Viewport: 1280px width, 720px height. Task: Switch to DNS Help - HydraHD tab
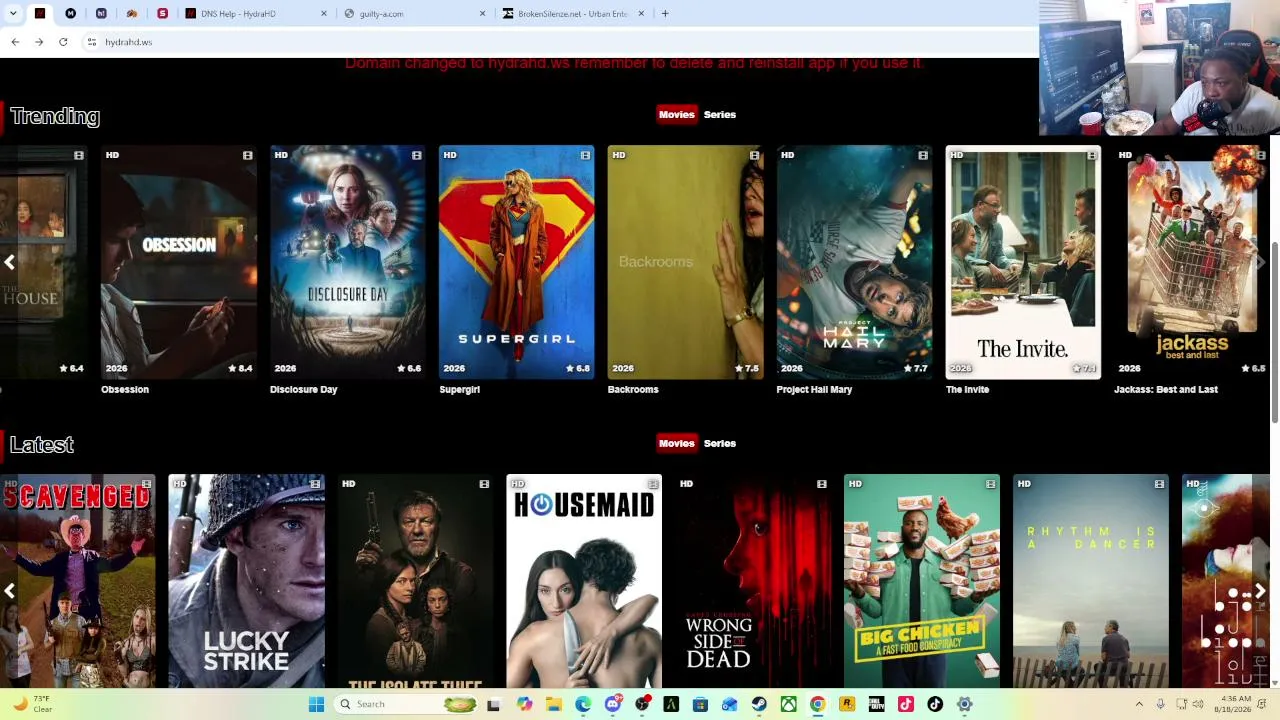(x=256, y=14)
